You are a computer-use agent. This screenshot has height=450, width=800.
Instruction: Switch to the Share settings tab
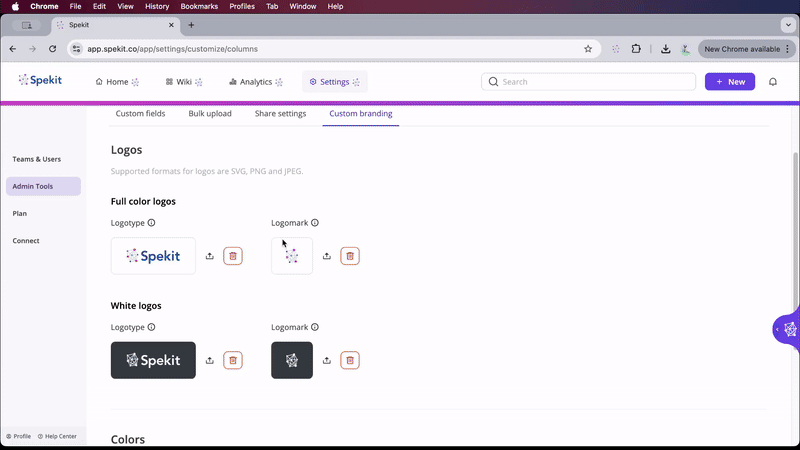280,114
